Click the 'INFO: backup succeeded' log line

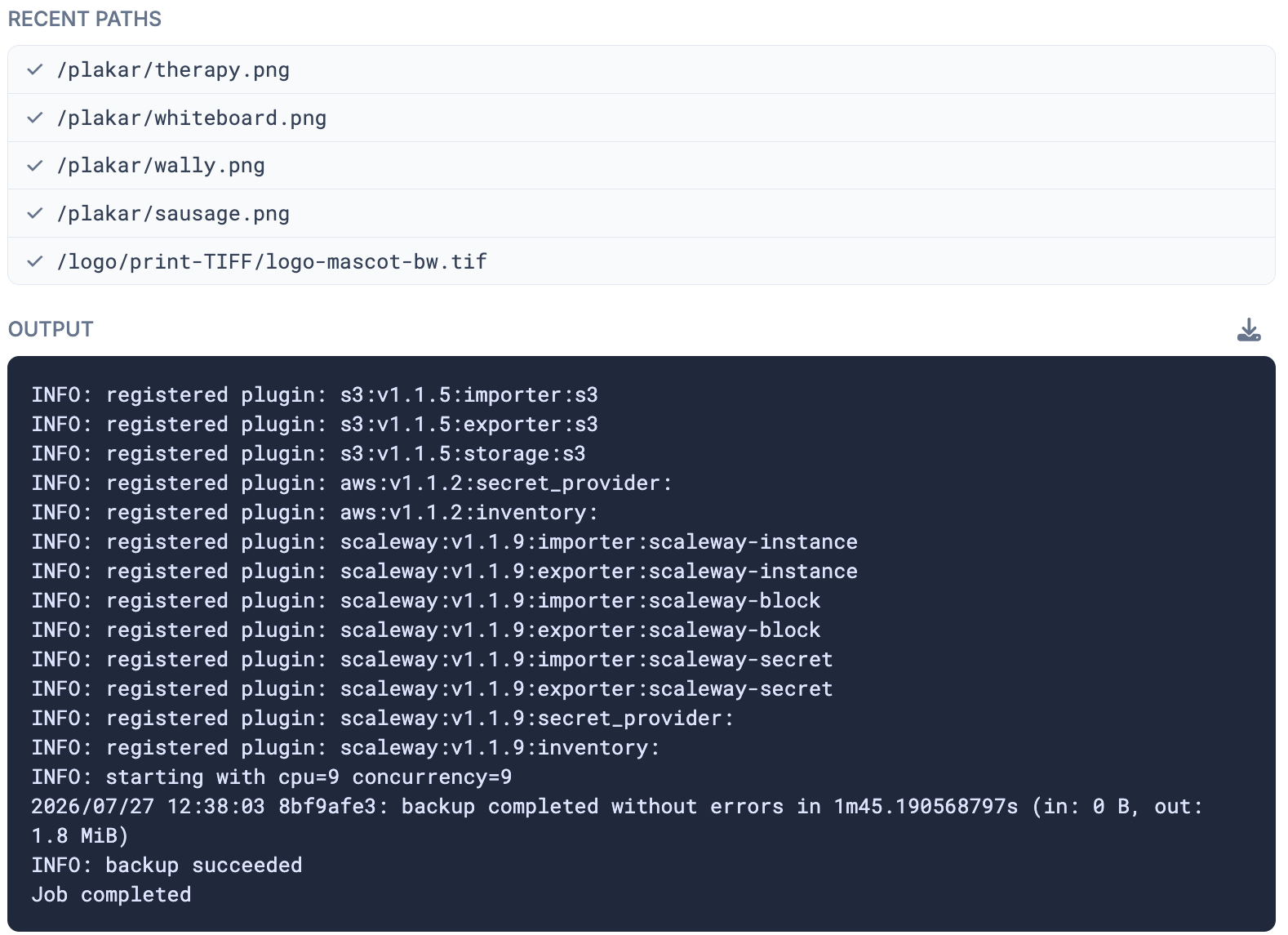tap(167, 865)
